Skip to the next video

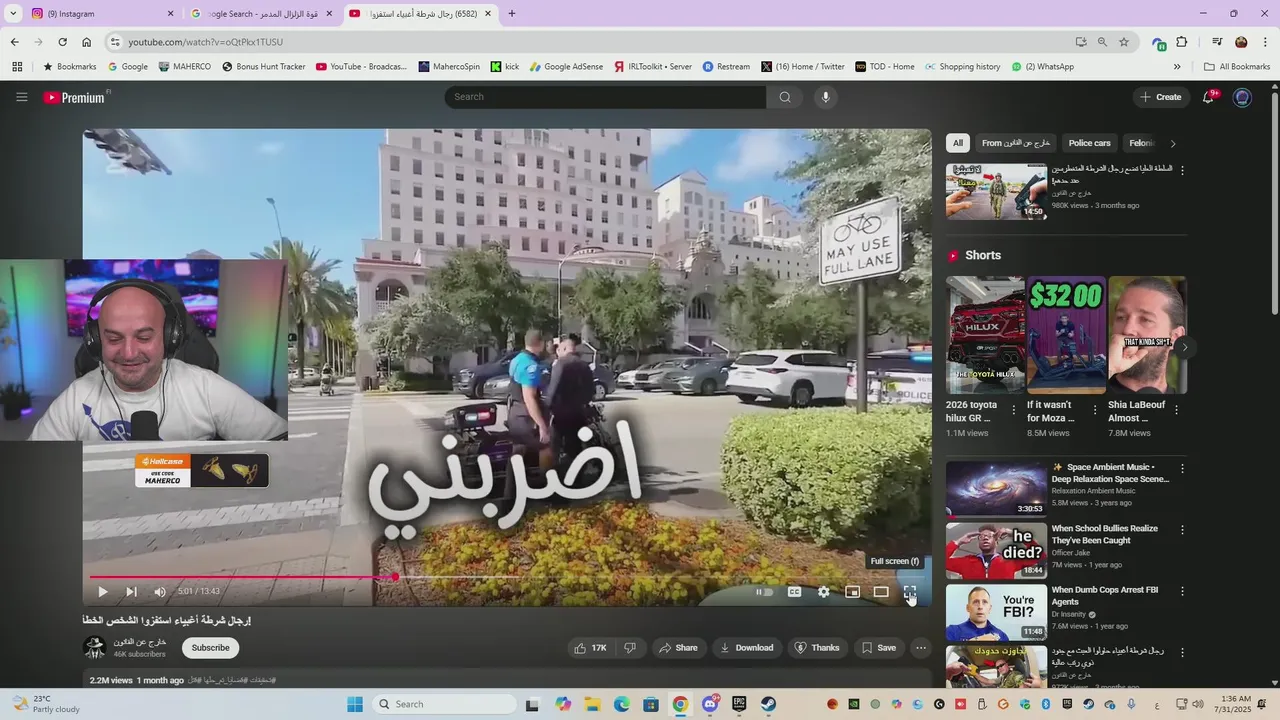point(131,592)
